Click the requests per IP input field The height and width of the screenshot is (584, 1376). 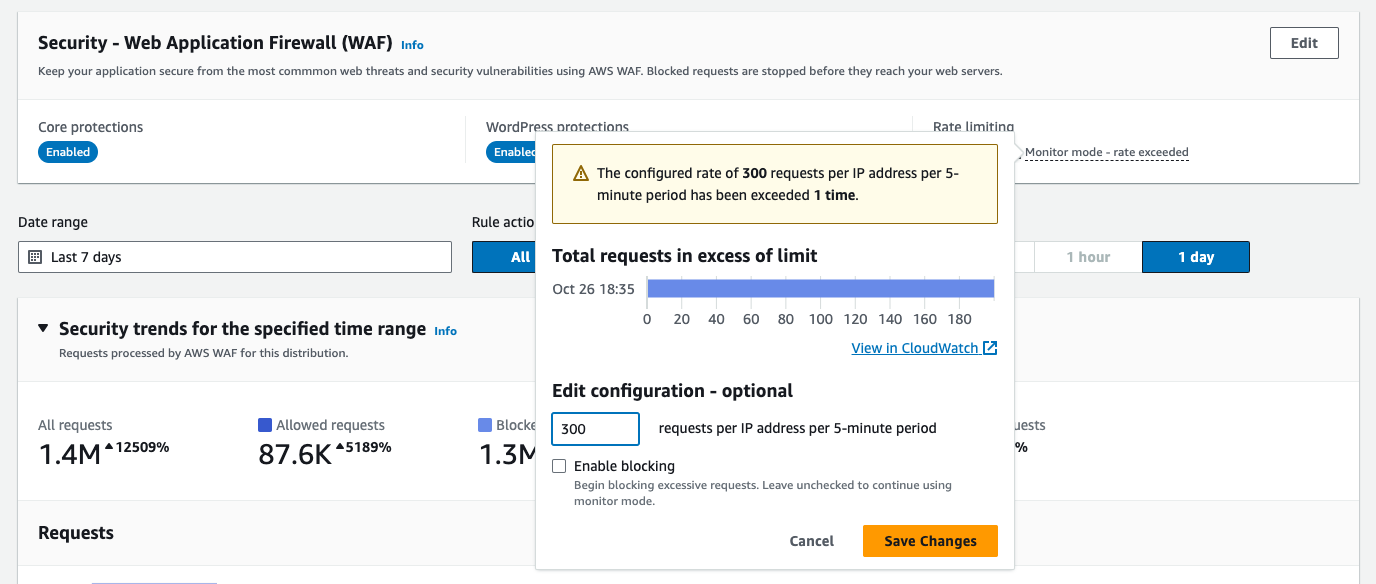(595, 428)
